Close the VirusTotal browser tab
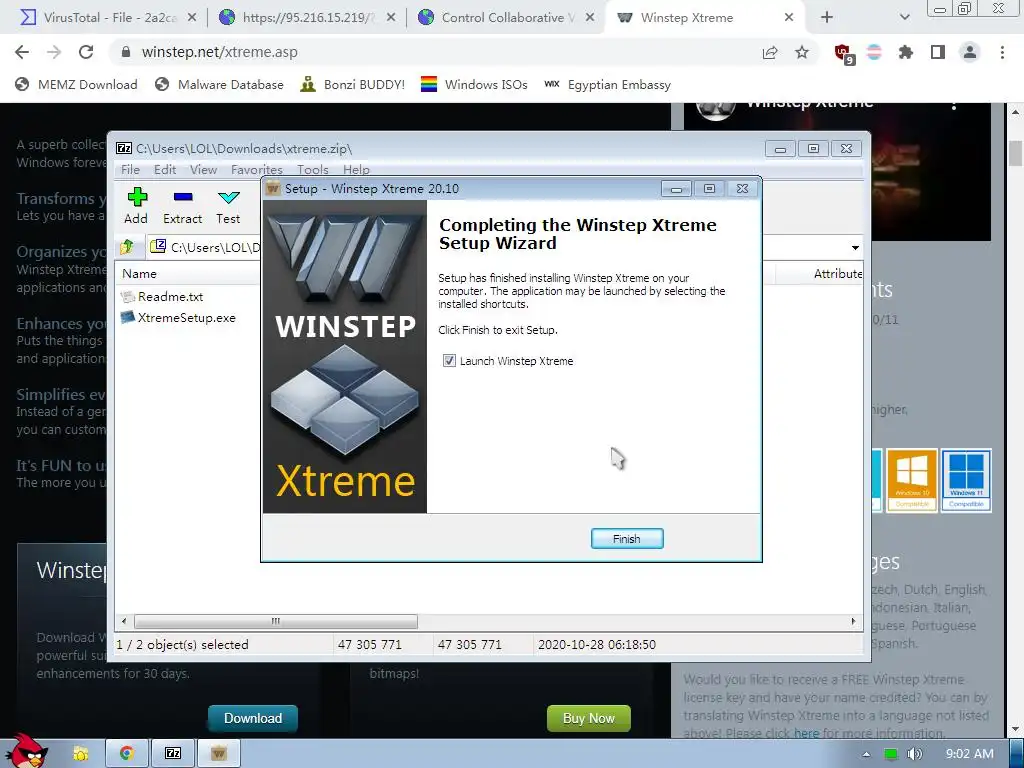 coord(192,18)
